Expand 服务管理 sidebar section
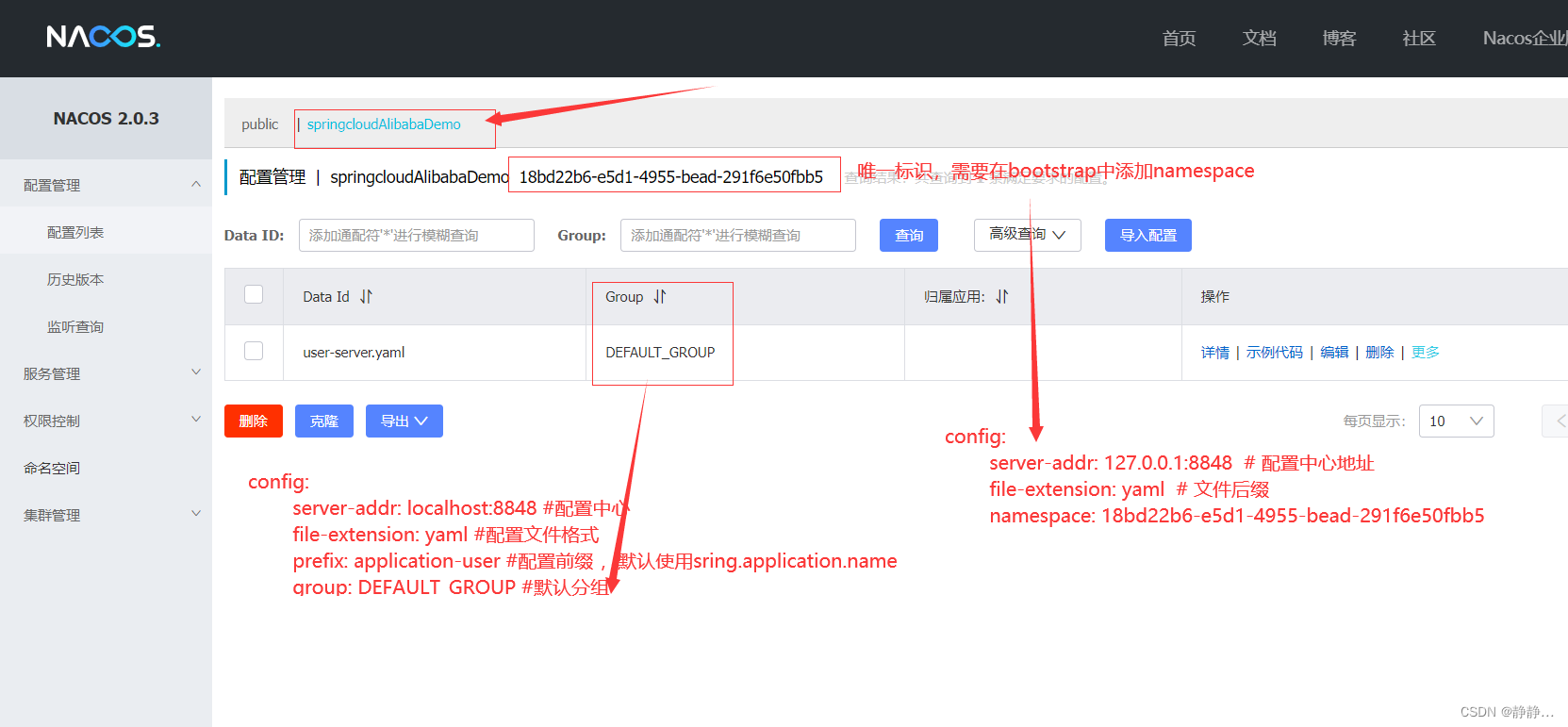Screen dimensions: 1568x727 pos(196,372)
